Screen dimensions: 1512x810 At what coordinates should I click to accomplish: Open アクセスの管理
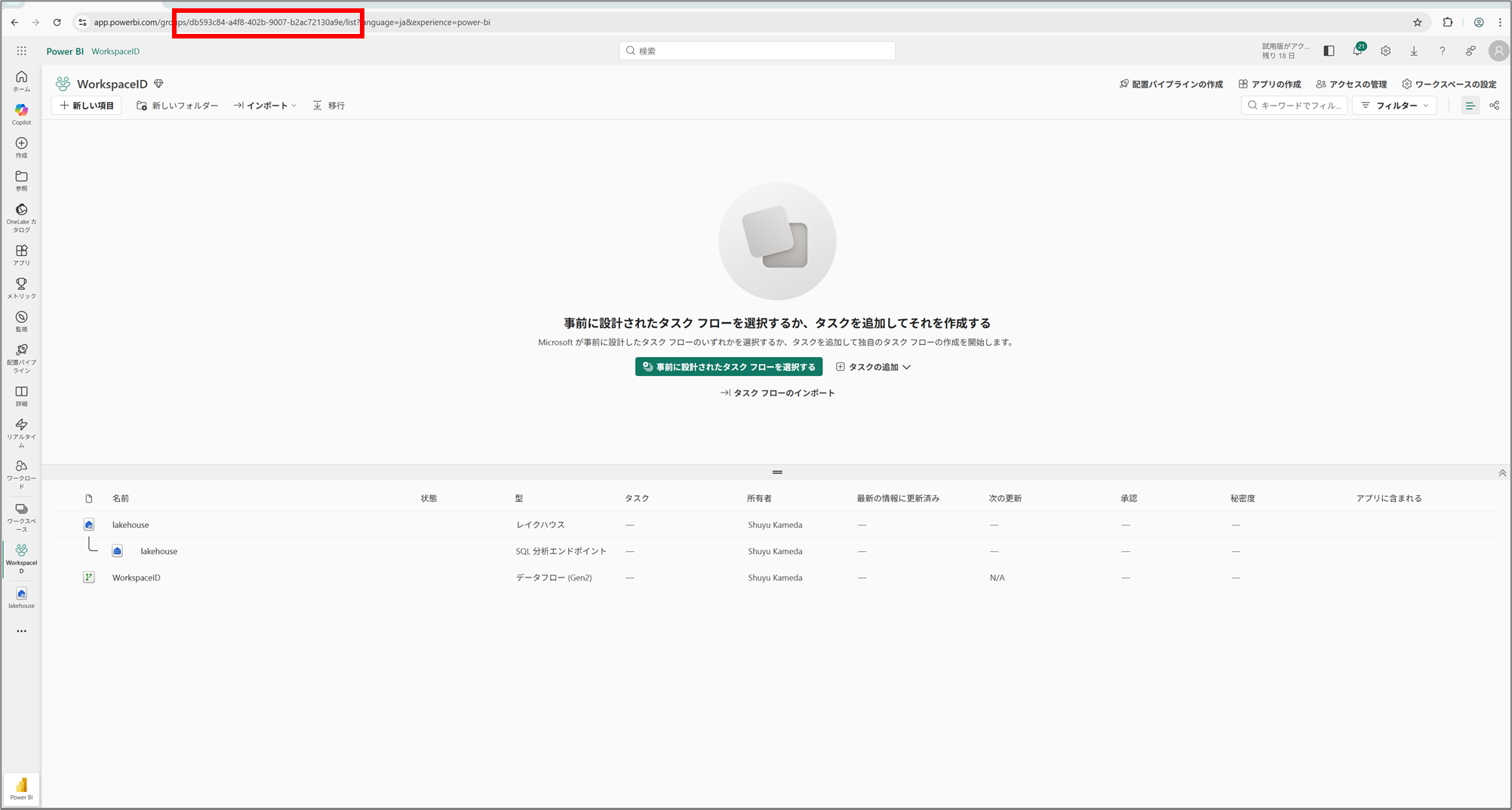pyautogui.click(x=1351, y=85)
